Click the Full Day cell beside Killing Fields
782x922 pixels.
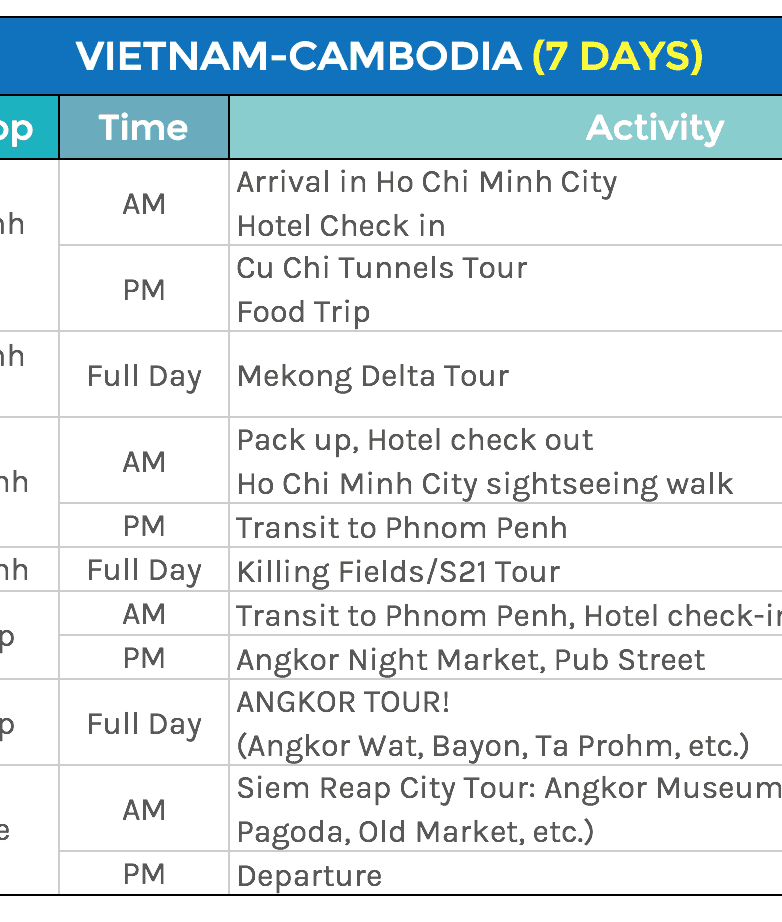click(x=144, y=570)
